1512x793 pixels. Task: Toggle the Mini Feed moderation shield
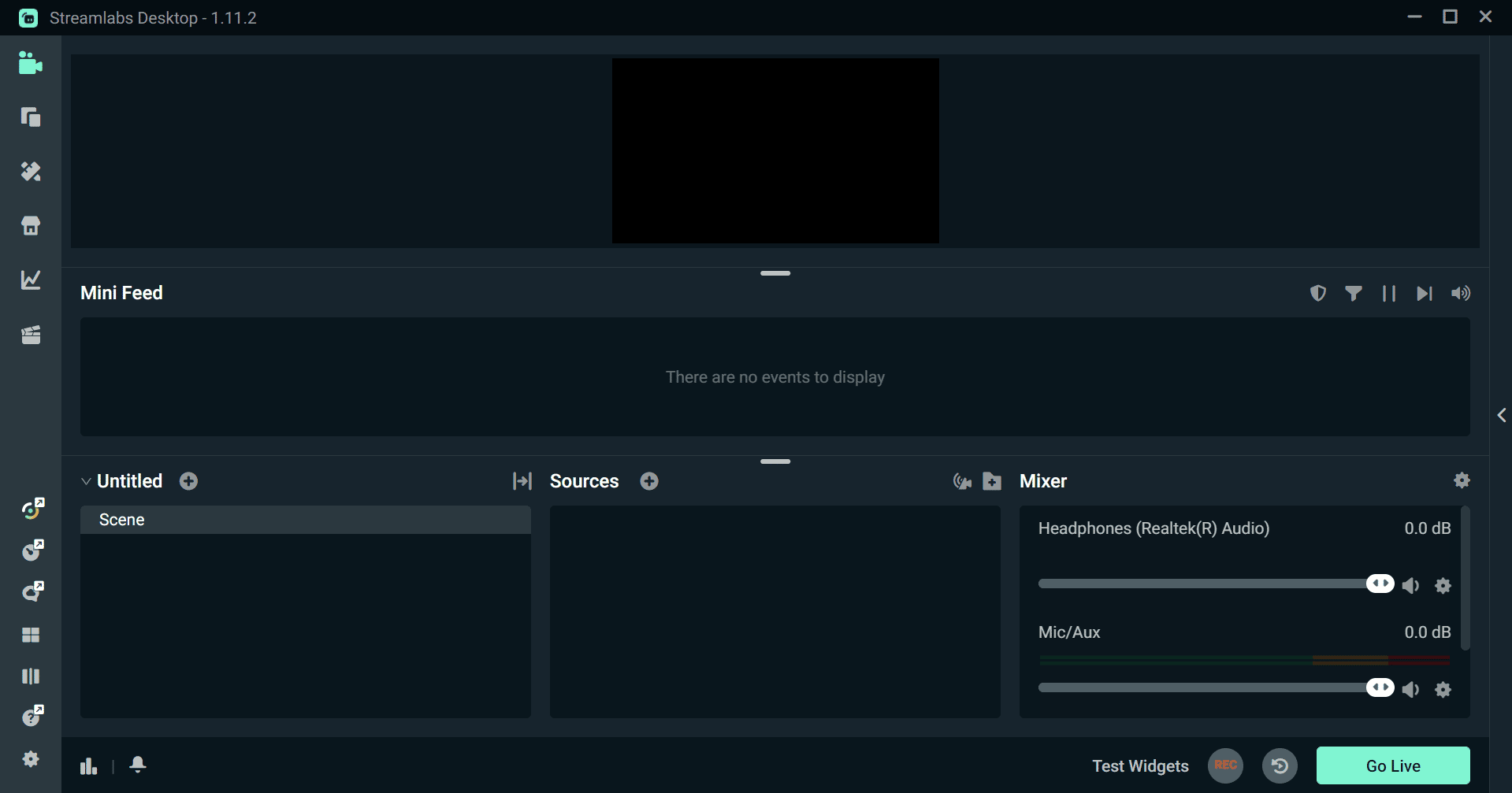1318,293
